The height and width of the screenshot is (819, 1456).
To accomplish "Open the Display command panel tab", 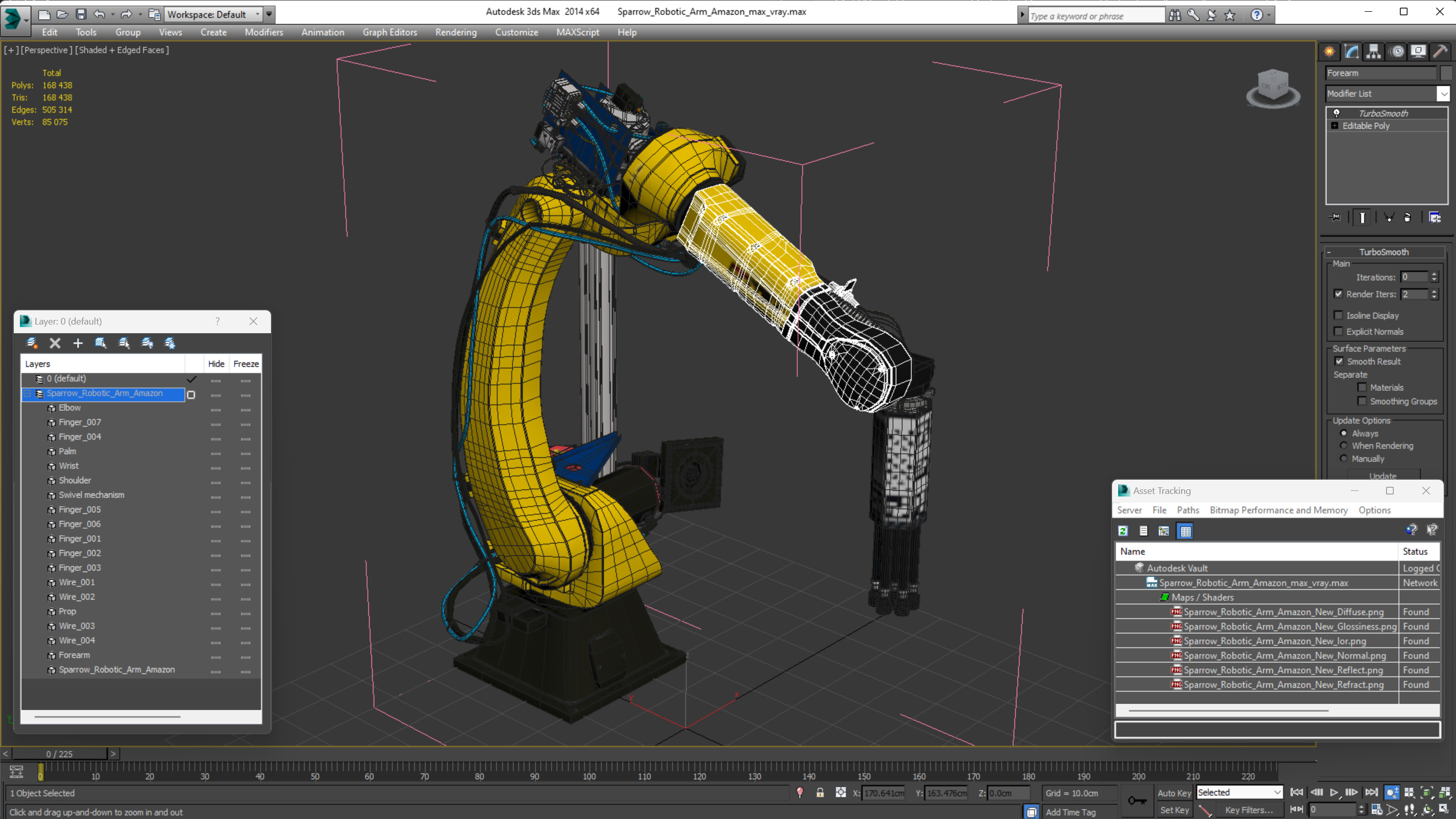I will 1418,52.
